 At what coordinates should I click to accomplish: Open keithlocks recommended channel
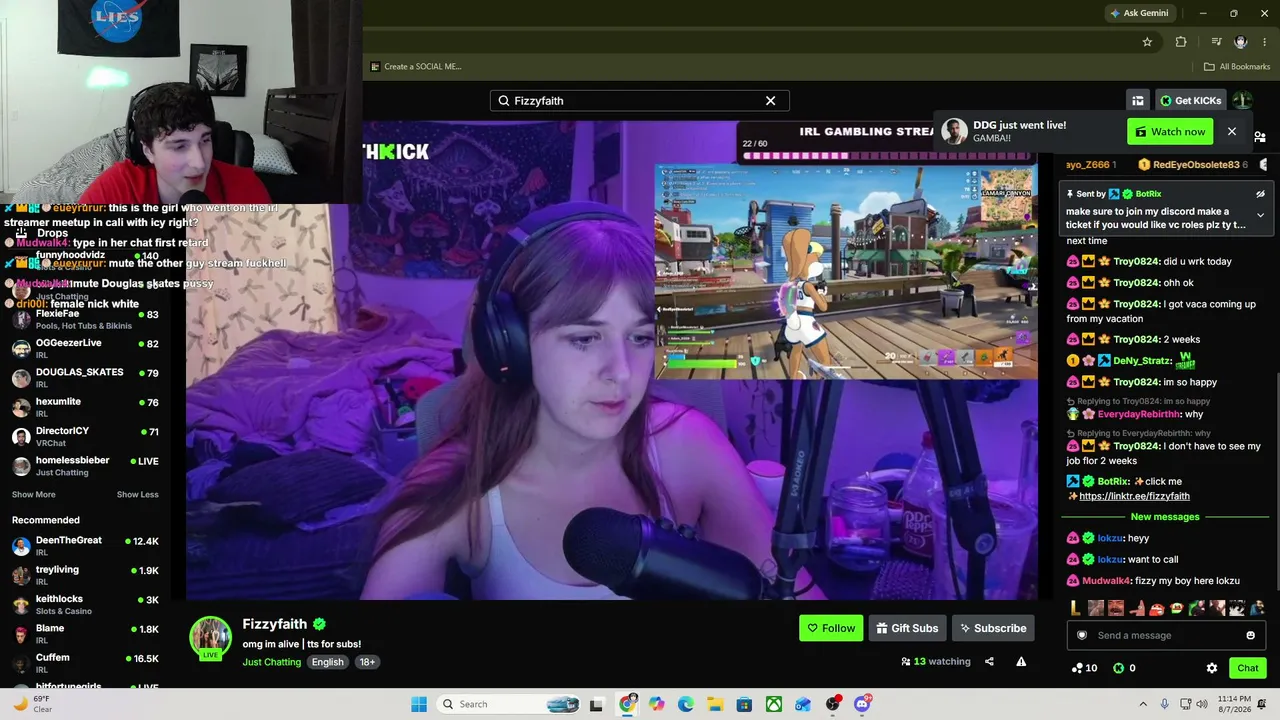(x=85, y=604)
